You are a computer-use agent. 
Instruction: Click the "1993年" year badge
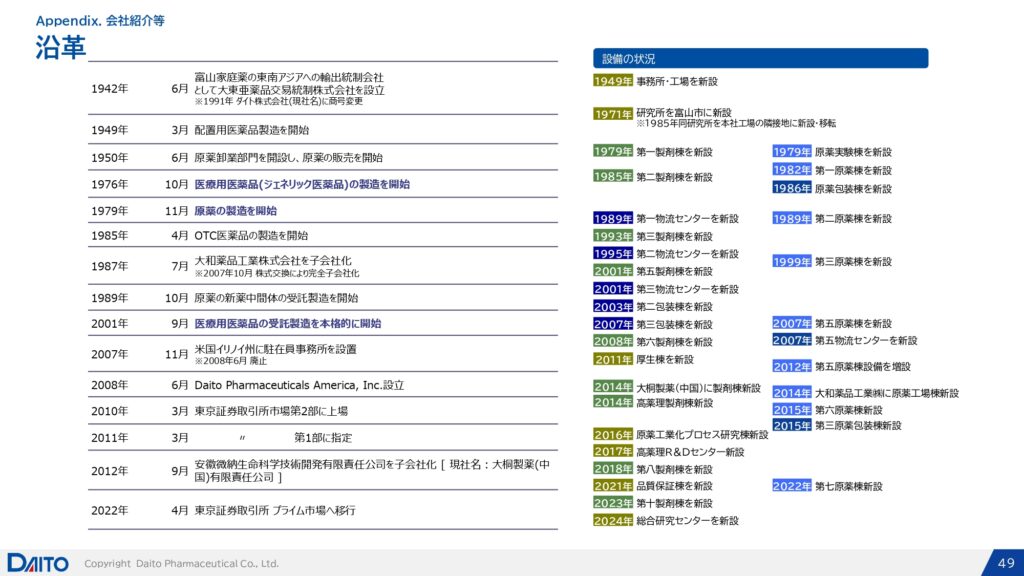[x=613, y=236]
